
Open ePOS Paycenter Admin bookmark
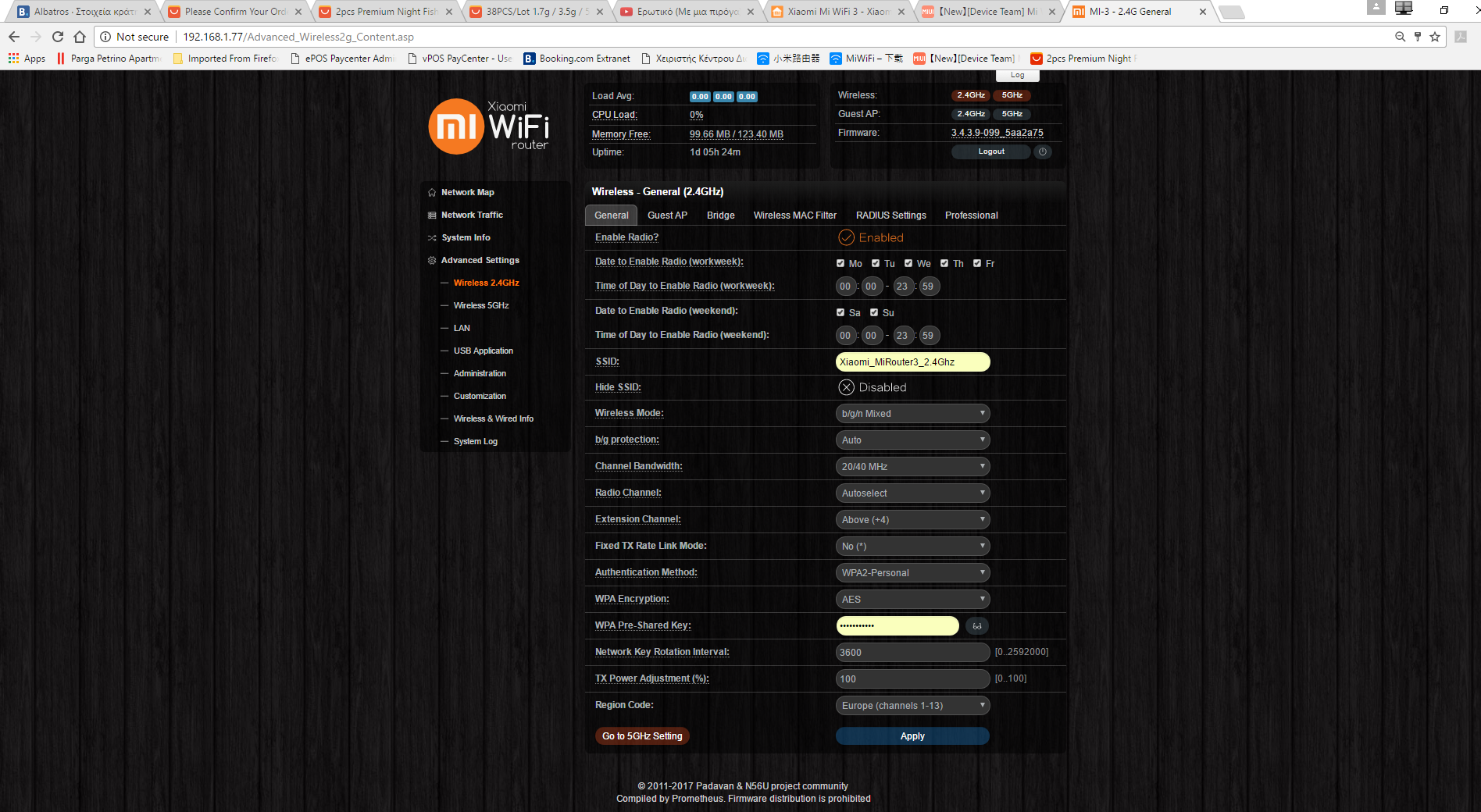342,59
